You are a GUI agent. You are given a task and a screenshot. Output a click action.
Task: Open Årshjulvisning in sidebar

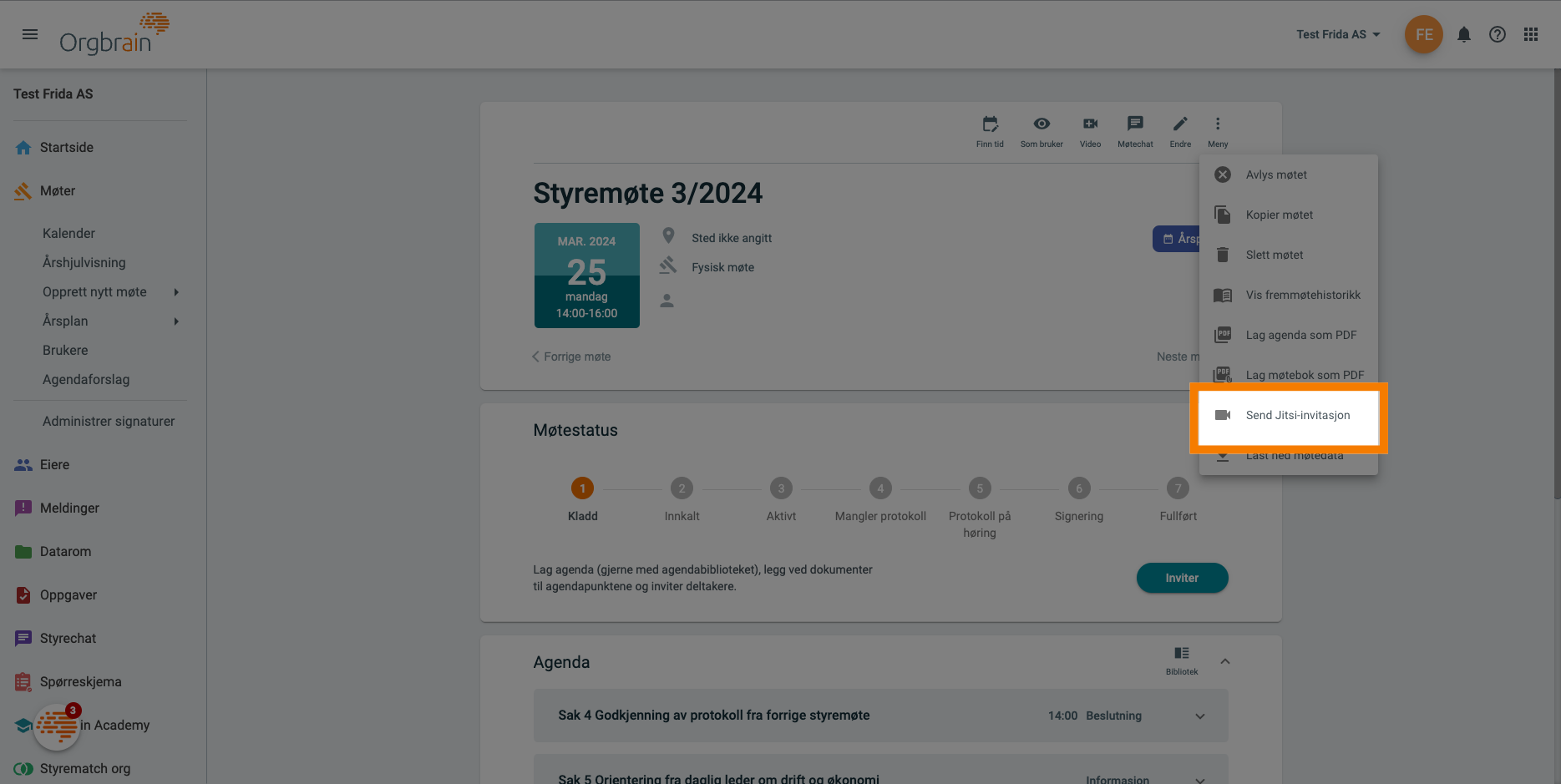pos(84,262)
